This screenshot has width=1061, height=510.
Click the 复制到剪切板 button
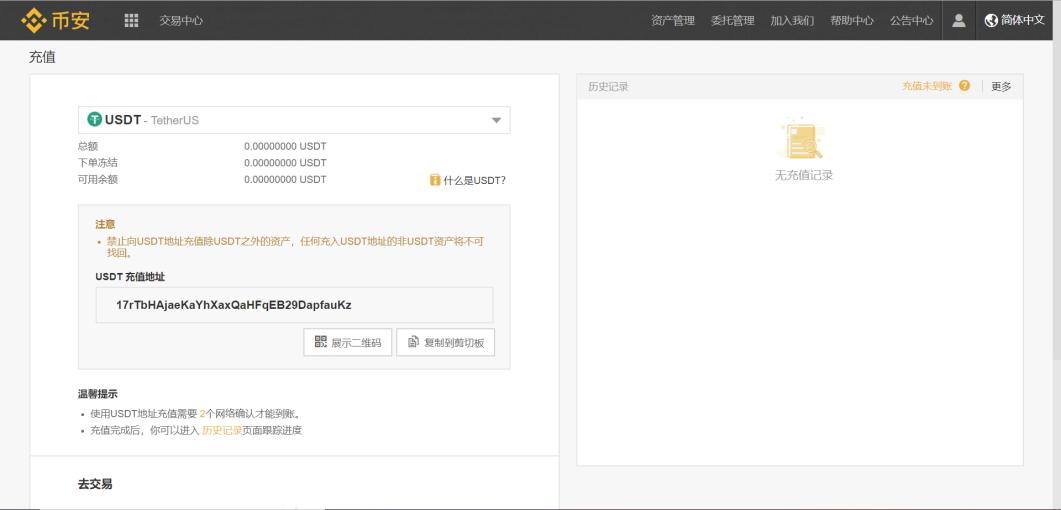pos(445,342)
